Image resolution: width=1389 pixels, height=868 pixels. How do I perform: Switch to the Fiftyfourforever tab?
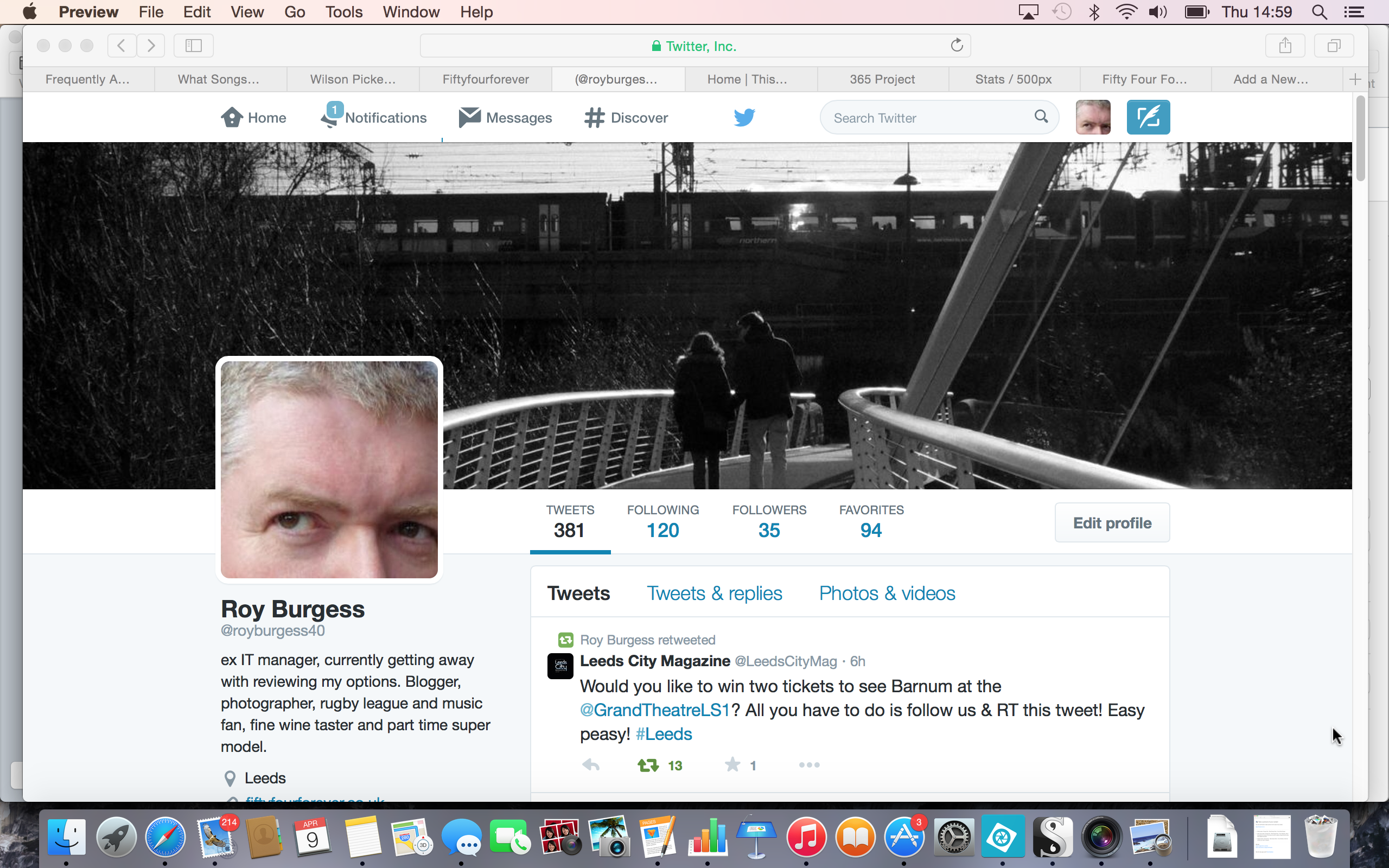(486, 79)
